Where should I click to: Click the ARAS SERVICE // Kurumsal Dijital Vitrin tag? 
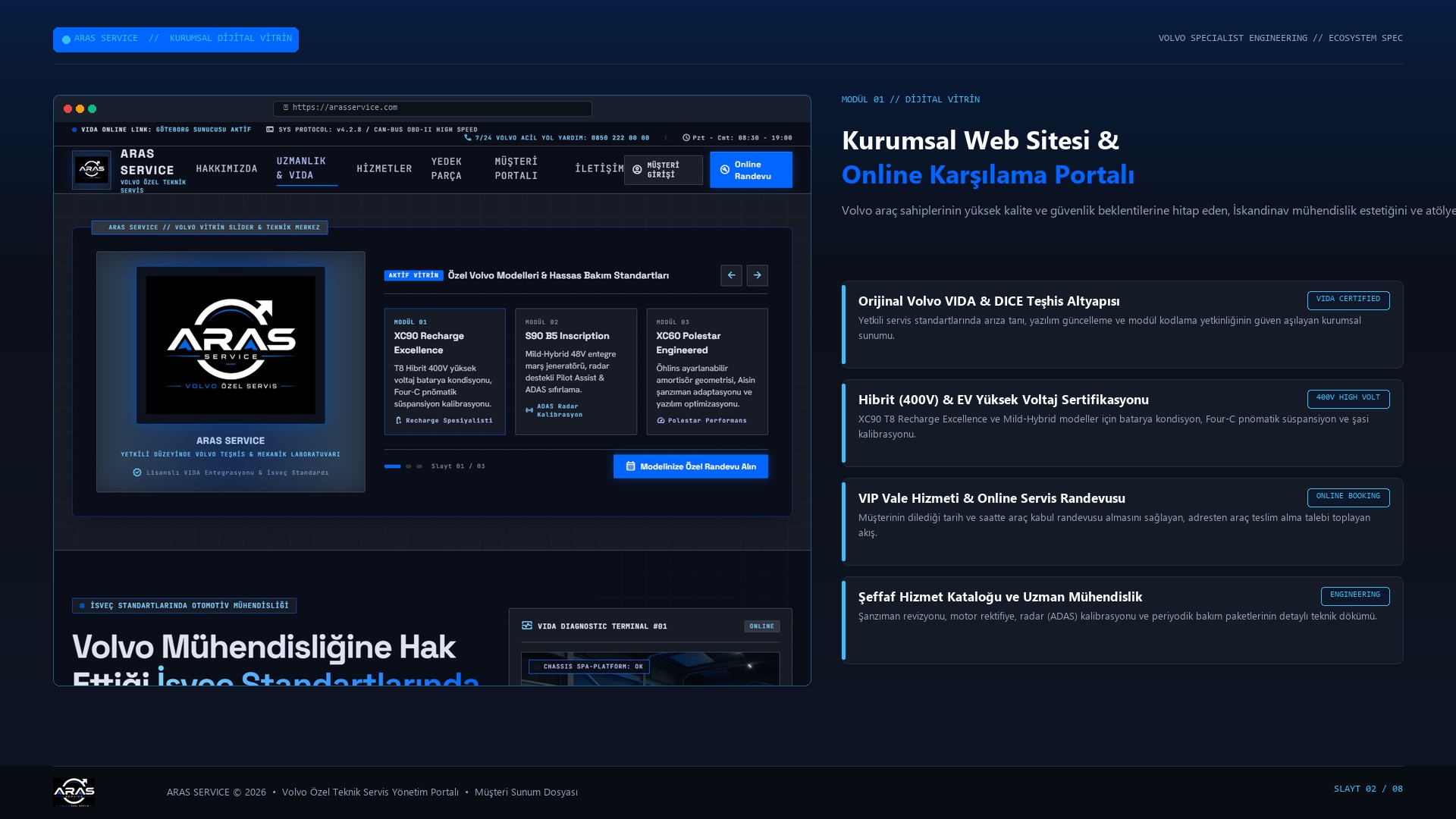[x=176, y=39]
